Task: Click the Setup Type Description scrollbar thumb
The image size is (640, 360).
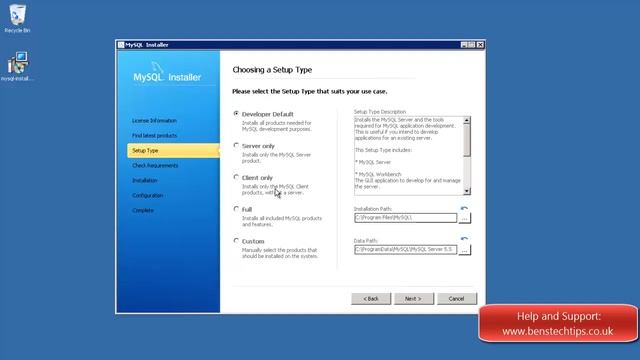Action: point(467,140)
